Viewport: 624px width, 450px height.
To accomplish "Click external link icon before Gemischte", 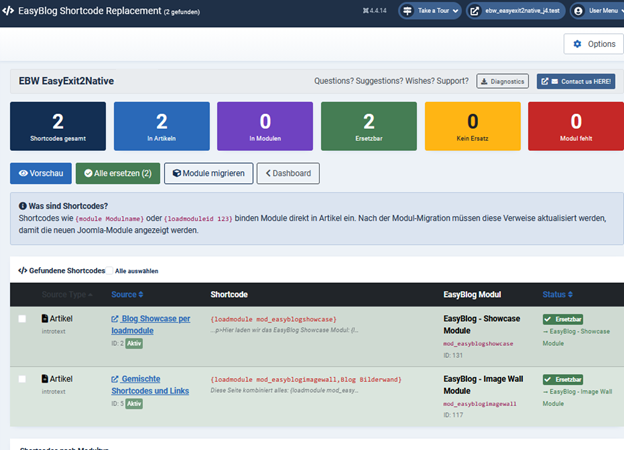I will [x=115, y=379].
